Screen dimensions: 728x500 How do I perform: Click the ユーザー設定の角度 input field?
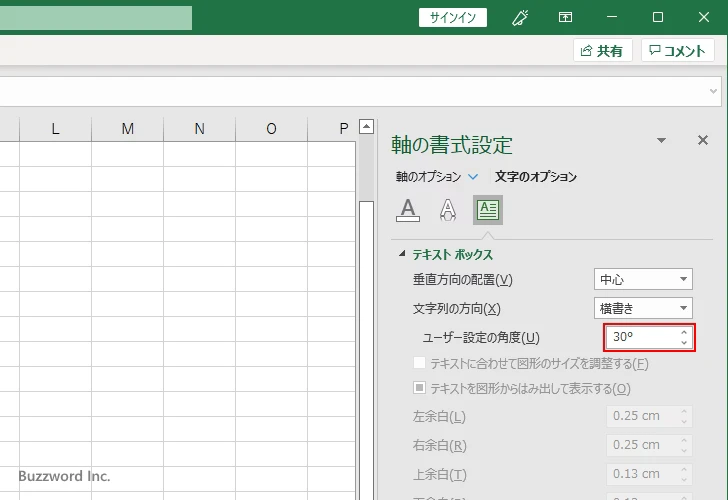click(x=643, y=337)
